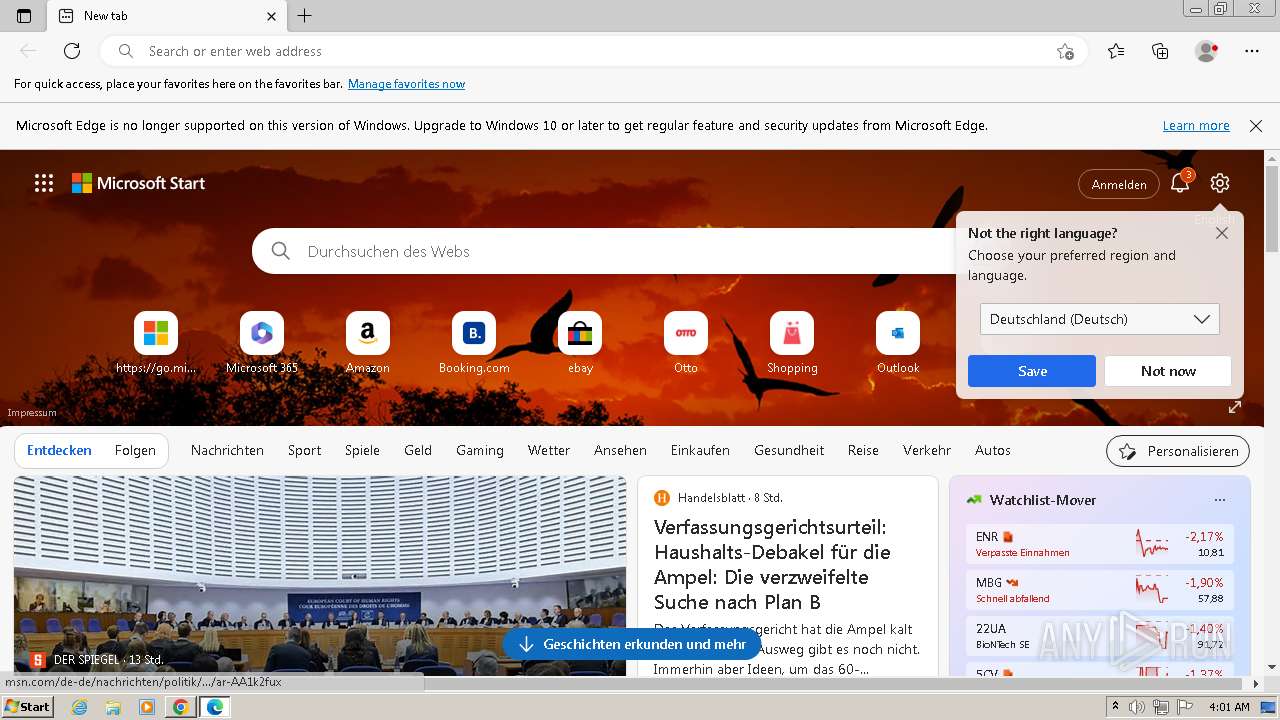Screen dimensions: 1280x720
Task: Open the Amazon quick link
Action: tap(368, 343)
